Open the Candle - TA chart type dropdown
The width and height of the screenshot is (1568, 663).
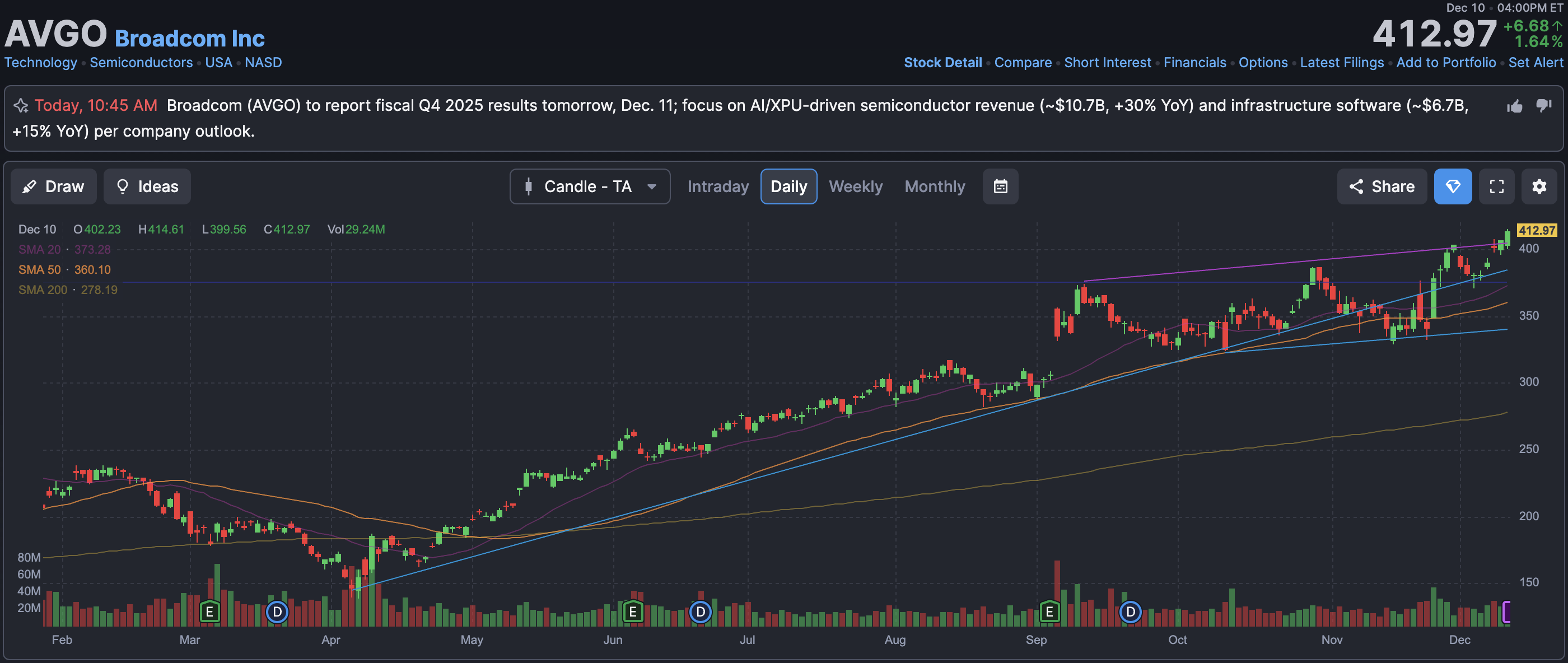coord(589,186)
